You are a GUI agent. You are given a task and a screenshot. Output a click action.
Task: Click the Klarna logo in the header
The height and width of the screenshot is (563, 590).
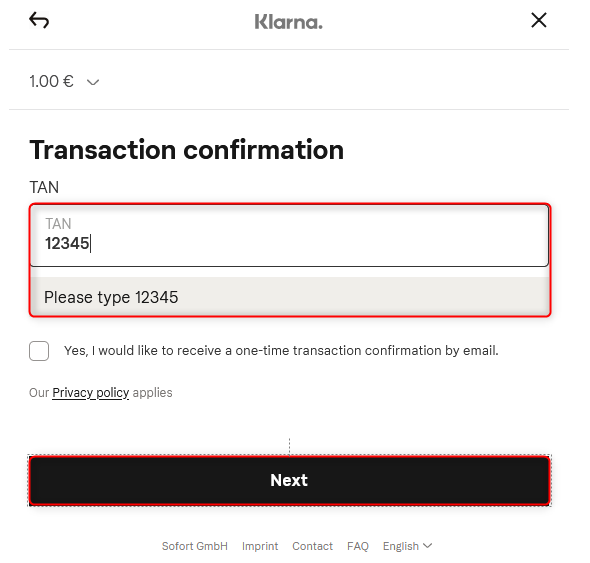(289, 22)
